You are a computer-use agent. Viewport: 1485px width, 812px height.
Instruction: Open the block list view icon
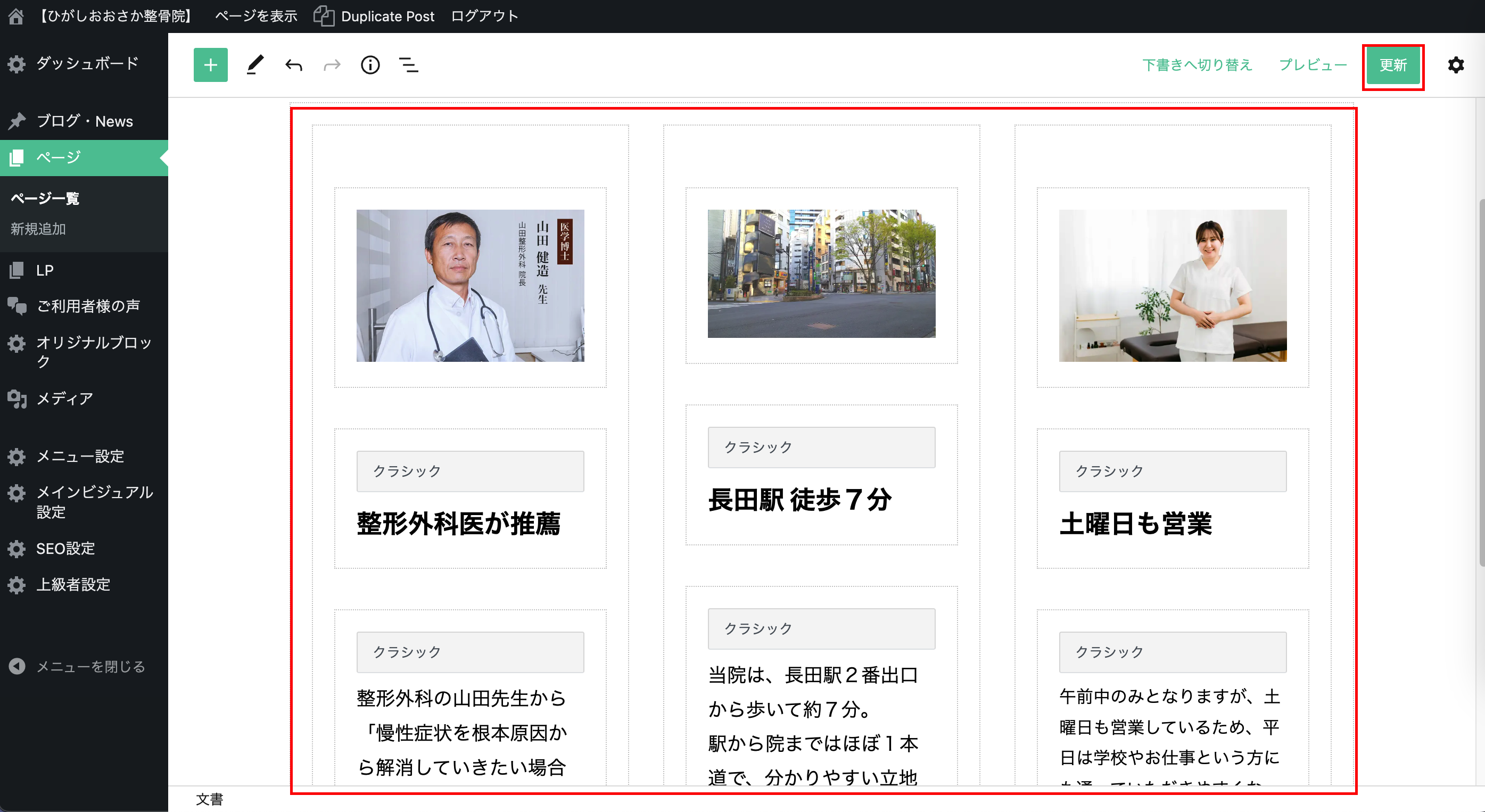[x=409, y=65]
